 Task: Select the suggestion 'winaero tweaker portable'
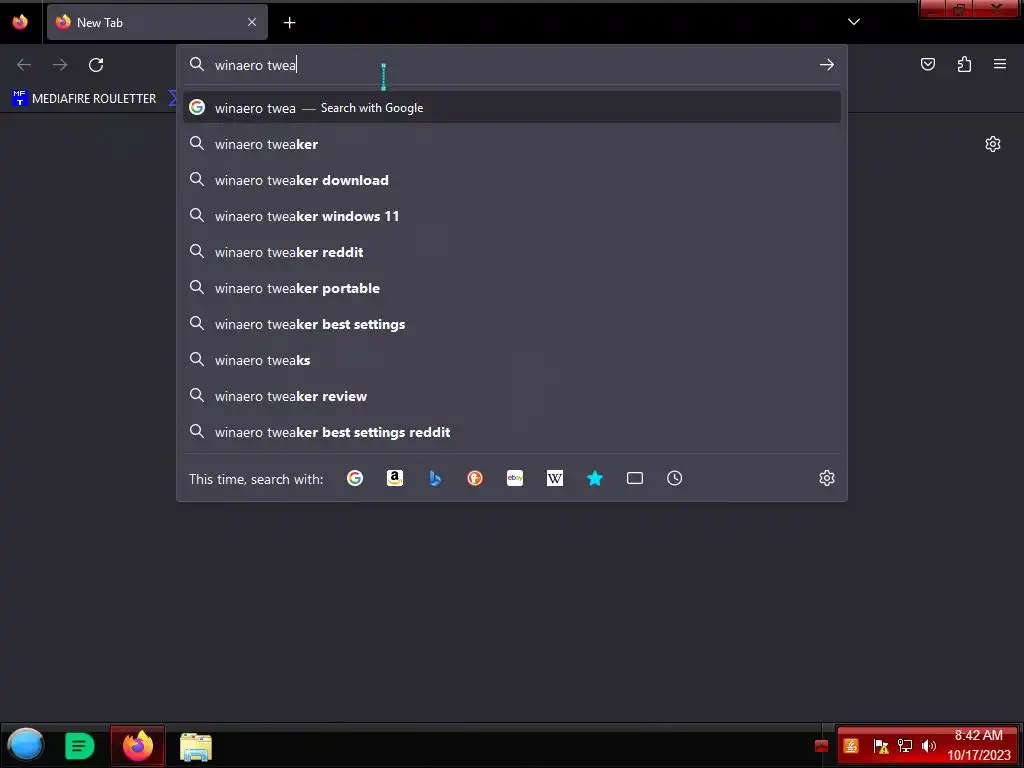click(x=512, y=288)
